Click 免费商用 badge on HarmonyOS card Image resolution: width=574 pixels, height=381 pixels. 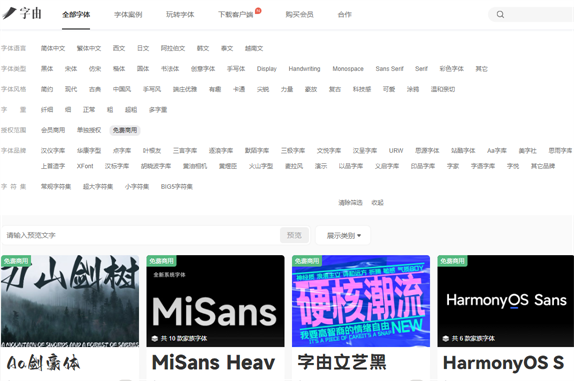pos(452,261)
